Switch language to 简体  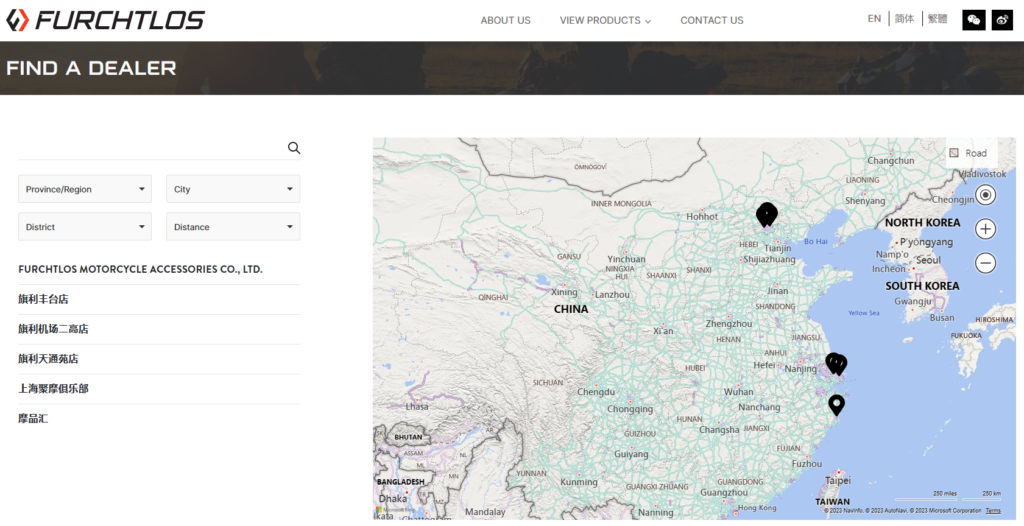[x=904, y=19]
